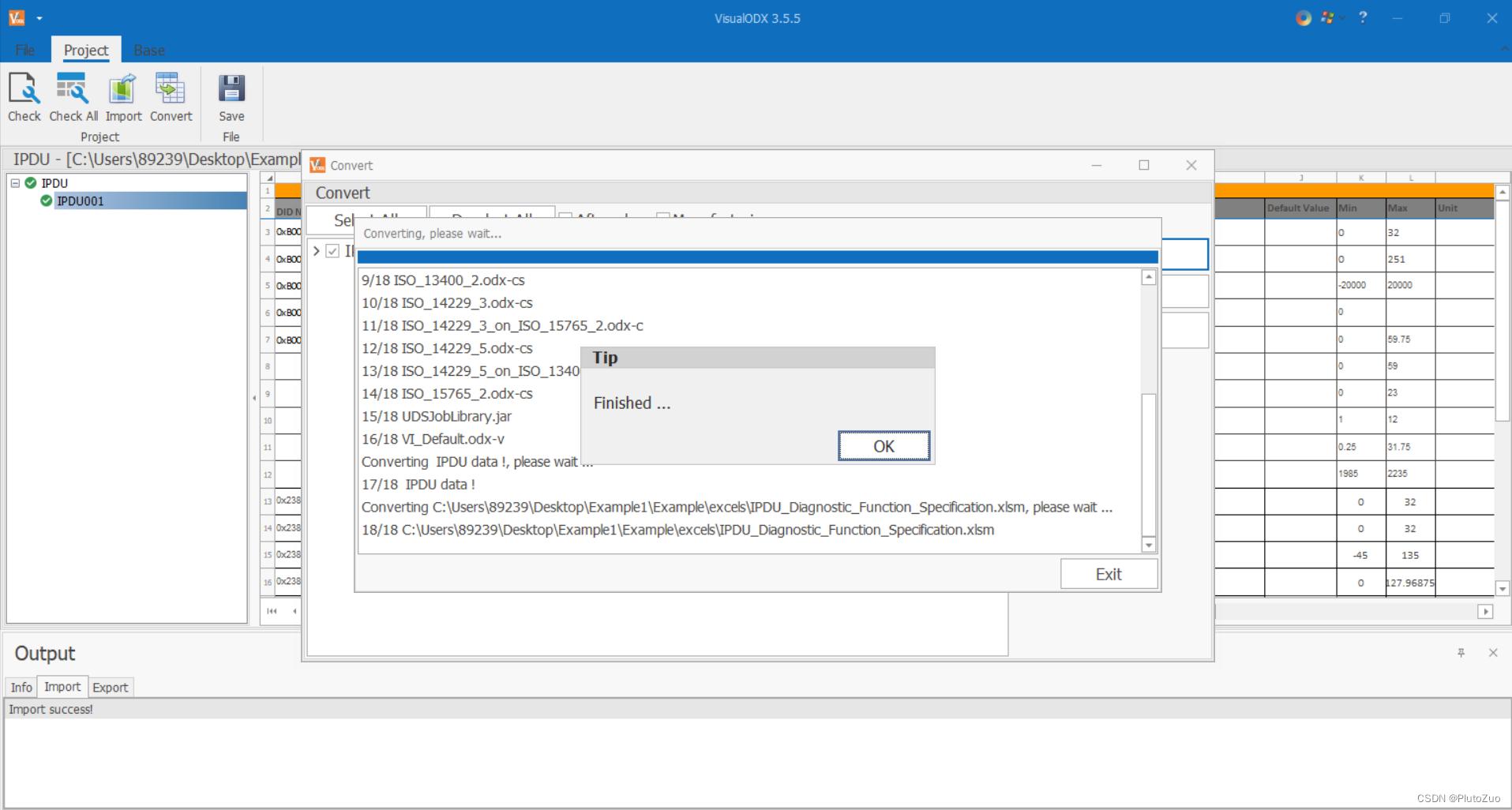
Task: Open the Info tab in Output
Action: click(x=21, y=688)
